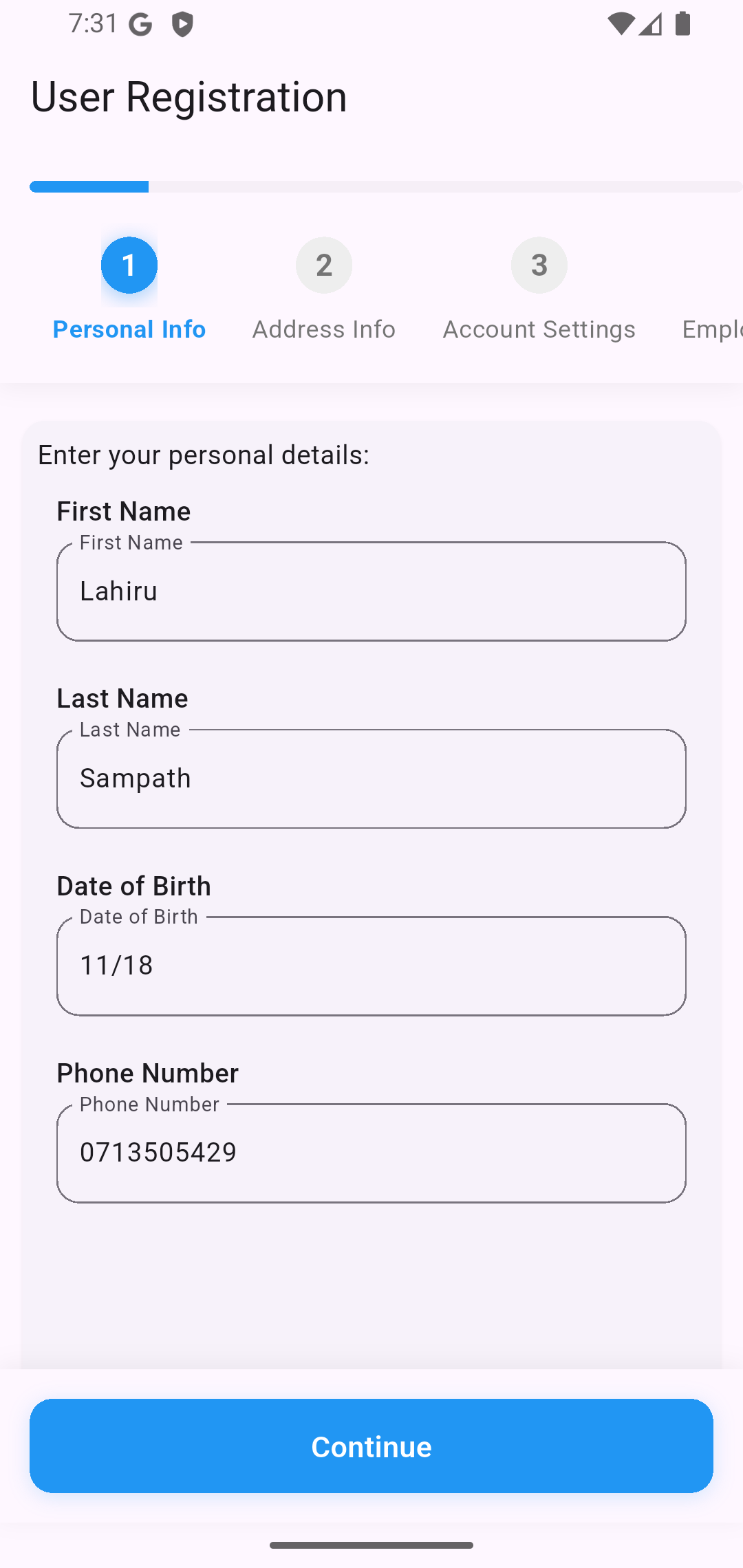Tap the step 2 circle icon

tap(324, 265)
